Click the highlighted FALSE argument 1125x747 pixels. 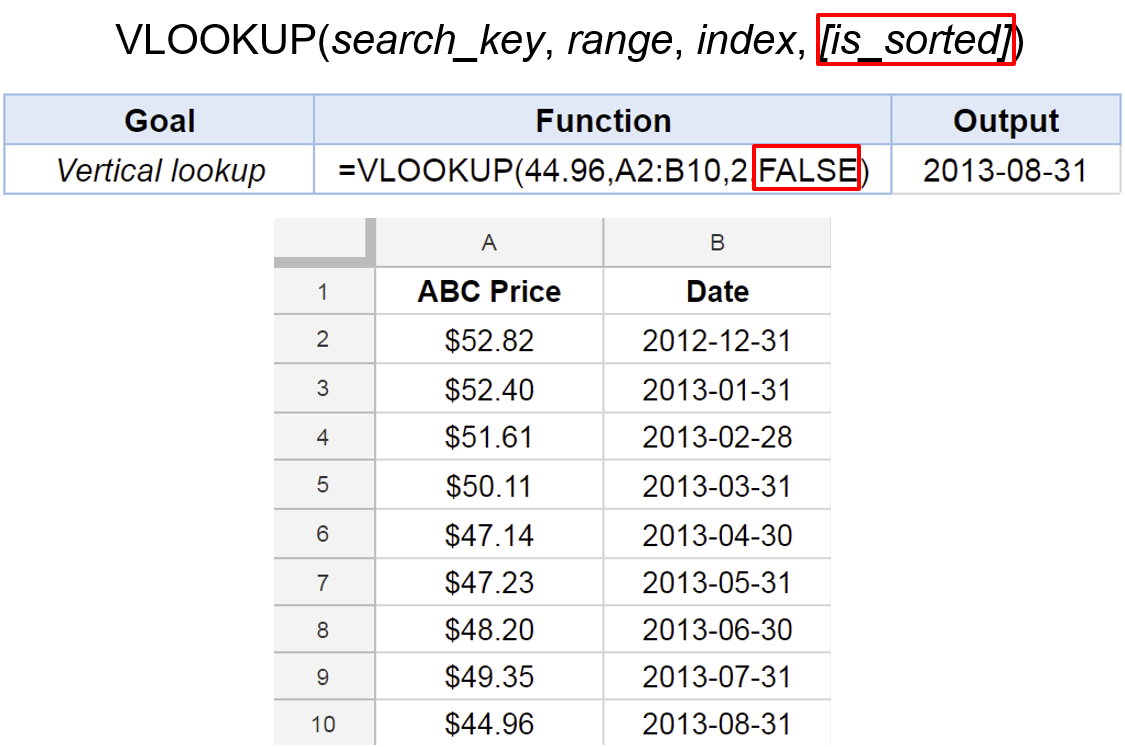tap(808, 171)
